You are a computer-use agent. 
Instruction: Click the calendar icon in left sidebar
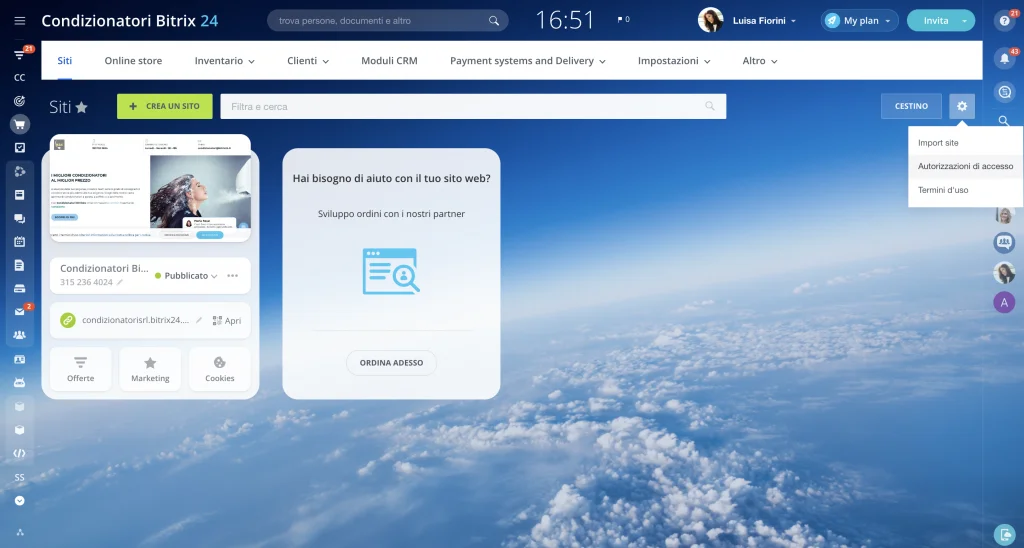(19, 241)
